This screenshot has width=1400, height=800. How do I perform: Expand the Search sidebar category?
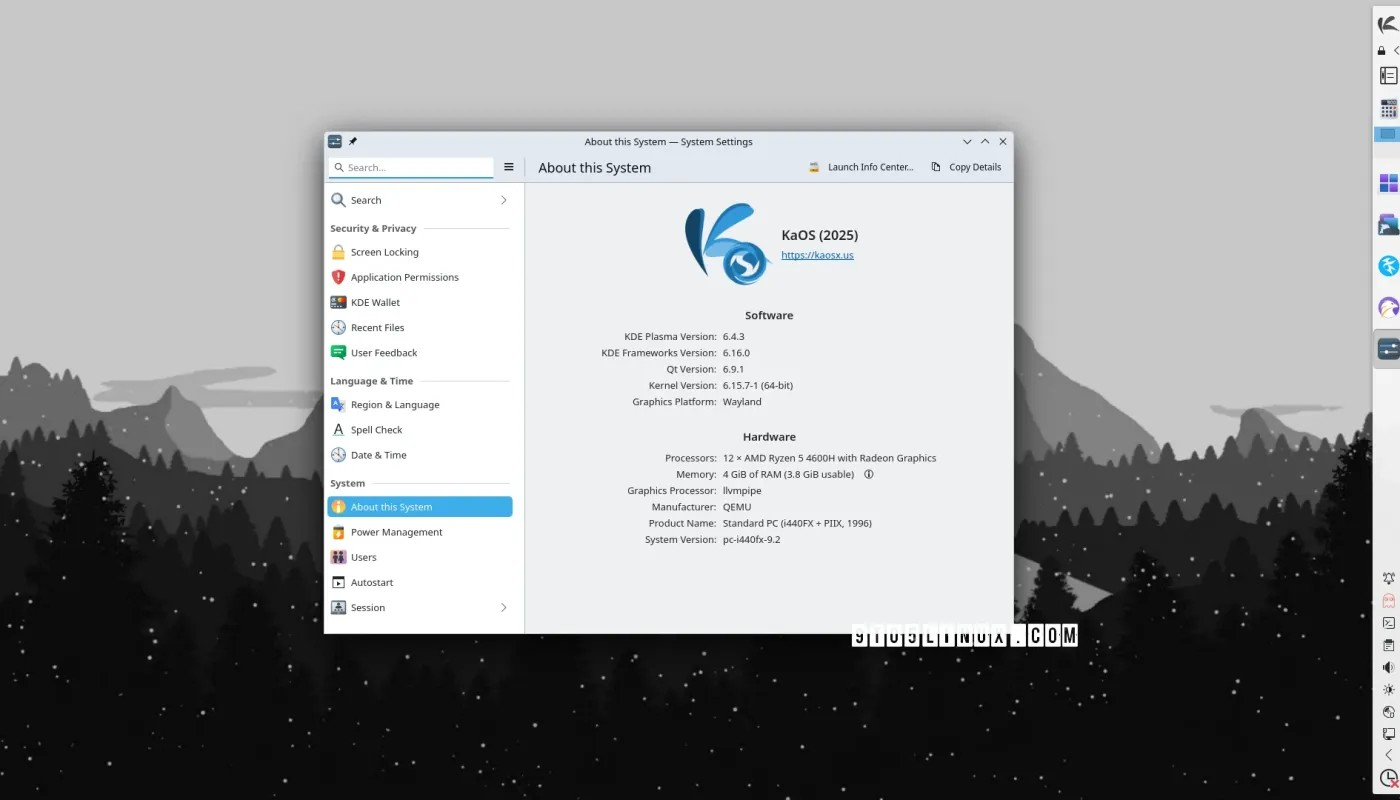point(503,200)
